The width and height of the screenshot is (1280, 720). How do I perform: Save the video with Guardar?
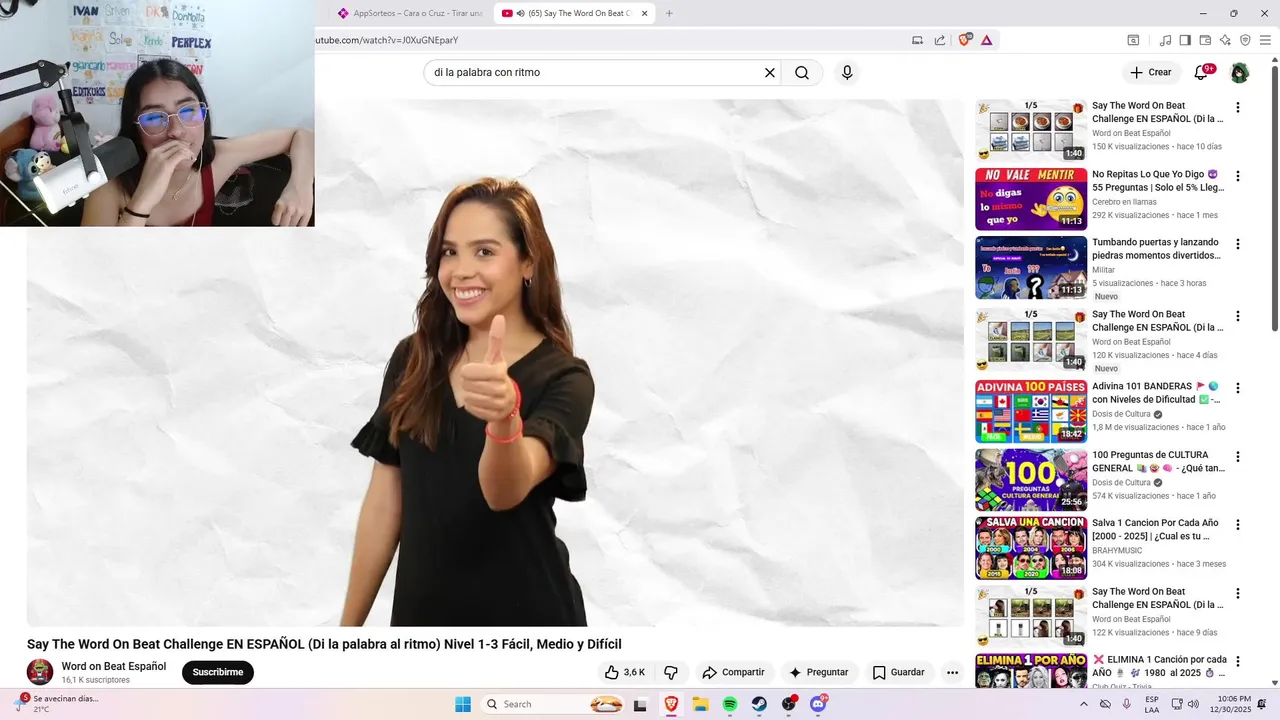pyautogui.click(x=898, y=672)
